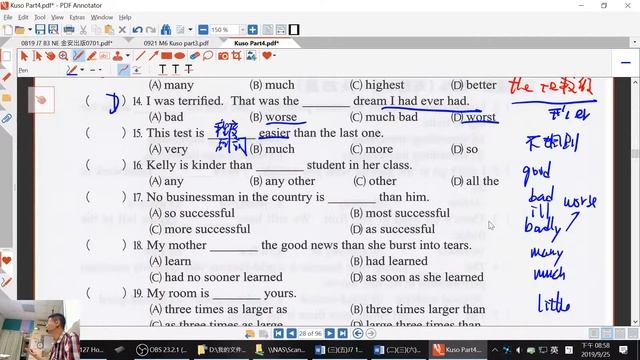Screen dimensions: 640x360
Task: Open the 150 % zoom dropdown
Action: coord(242,30)
